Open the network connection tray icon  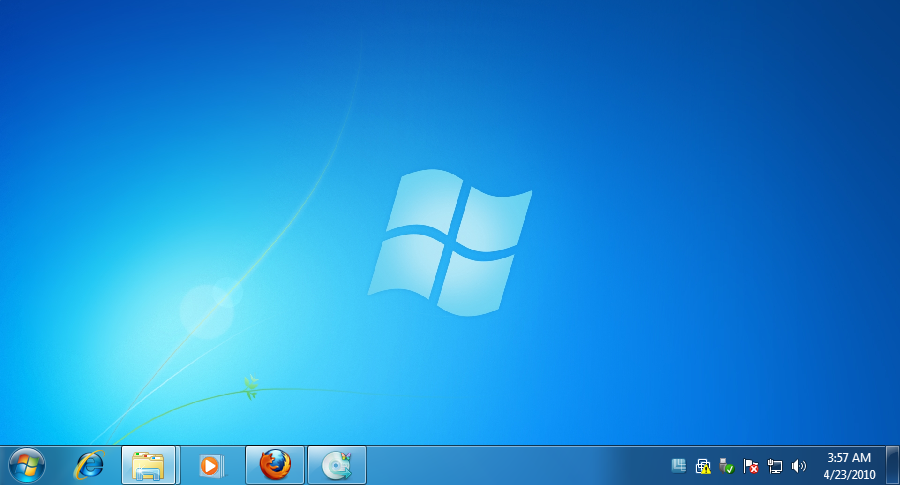(775, 466)
